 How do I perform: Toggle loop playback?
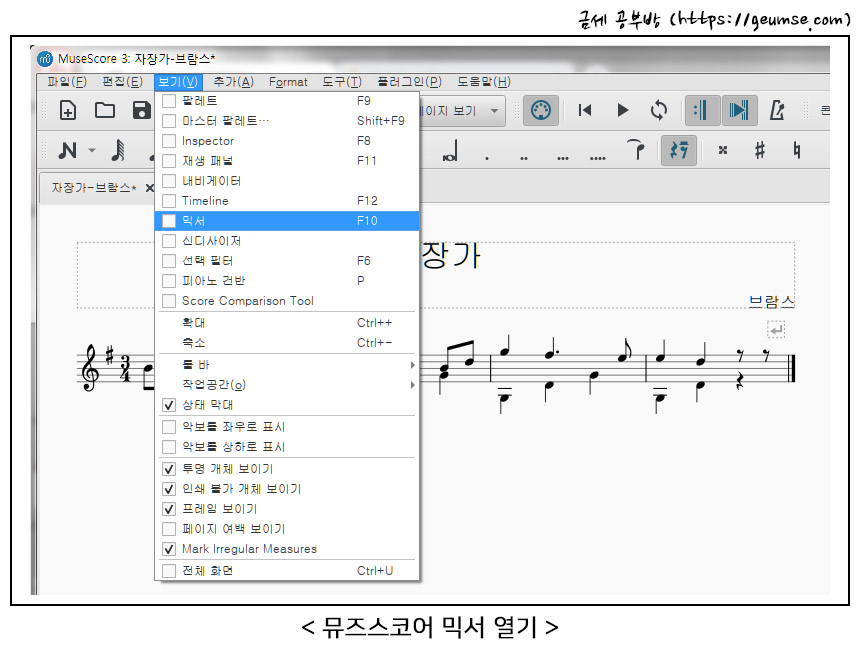[x=659, y=110]
